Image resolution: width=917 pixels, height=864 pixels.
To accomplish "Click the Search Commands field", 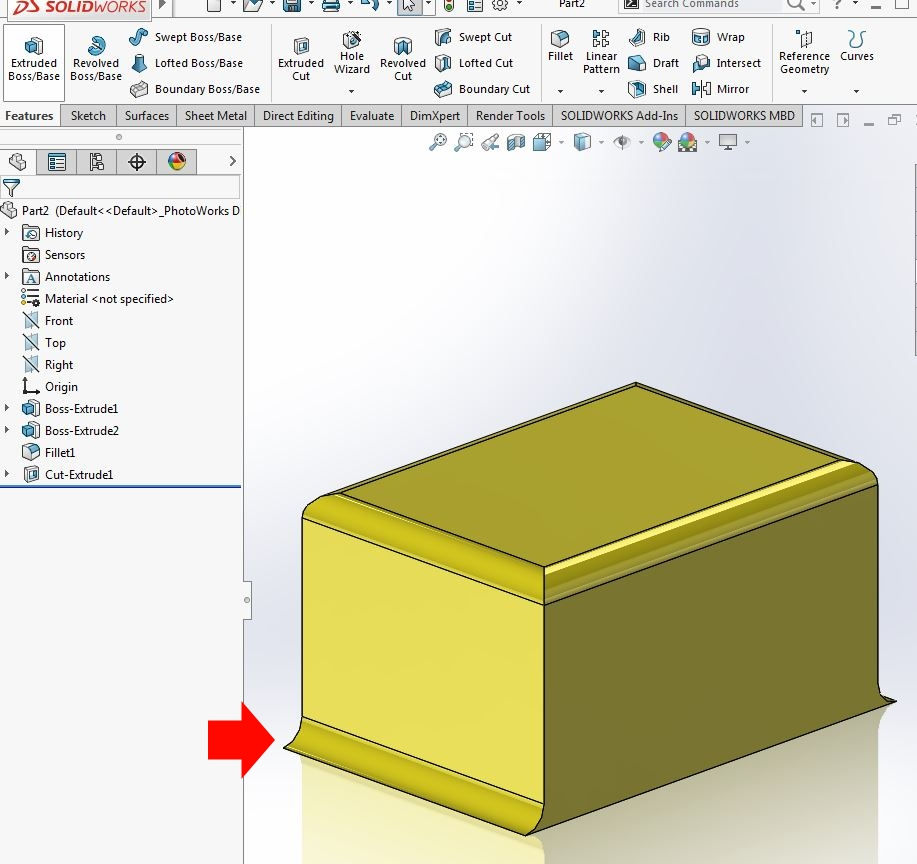I will pyautogui.click(x=710, y=5).
